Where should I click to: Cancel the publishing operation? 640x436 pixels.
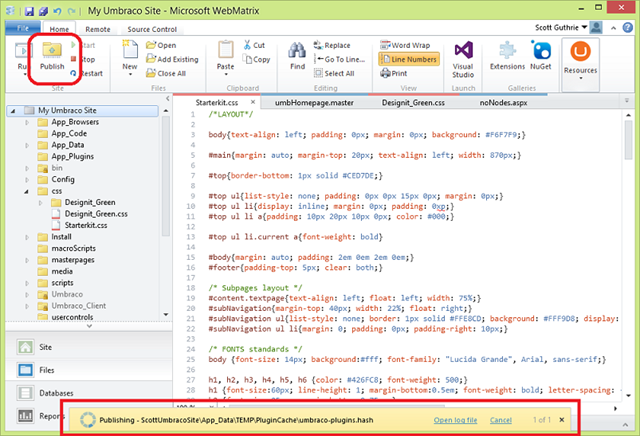click(500, 420)
